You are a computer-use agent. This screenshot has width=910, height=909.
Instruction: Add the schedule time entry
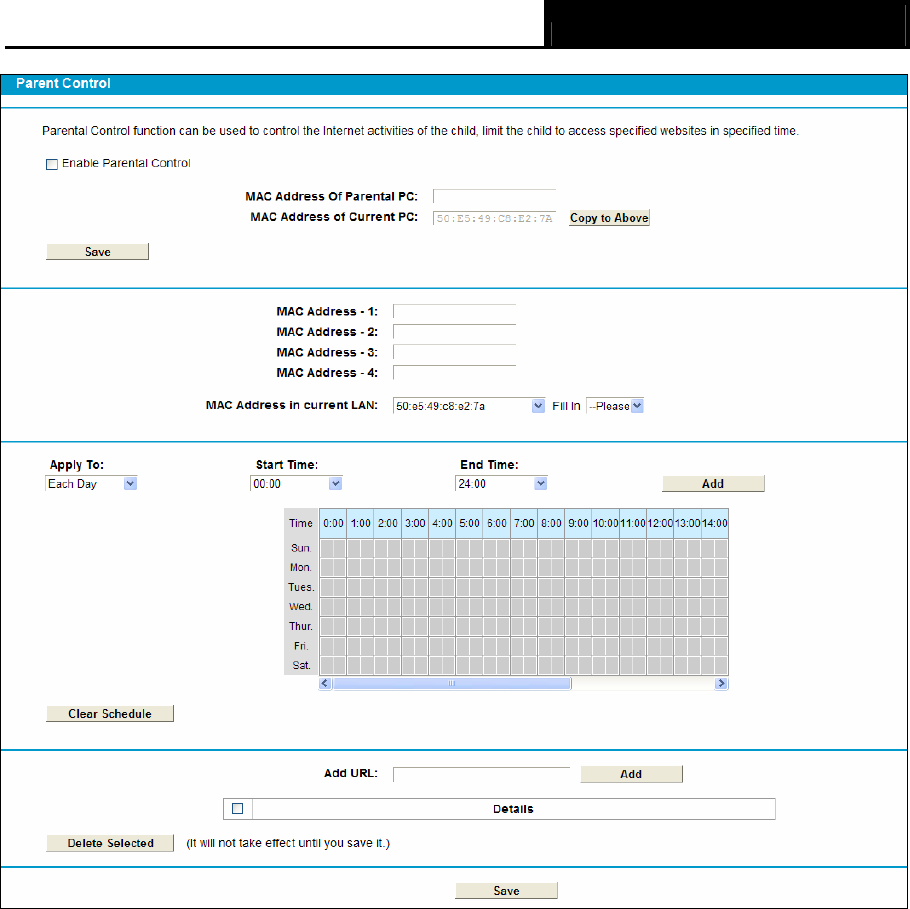point(712,484)
